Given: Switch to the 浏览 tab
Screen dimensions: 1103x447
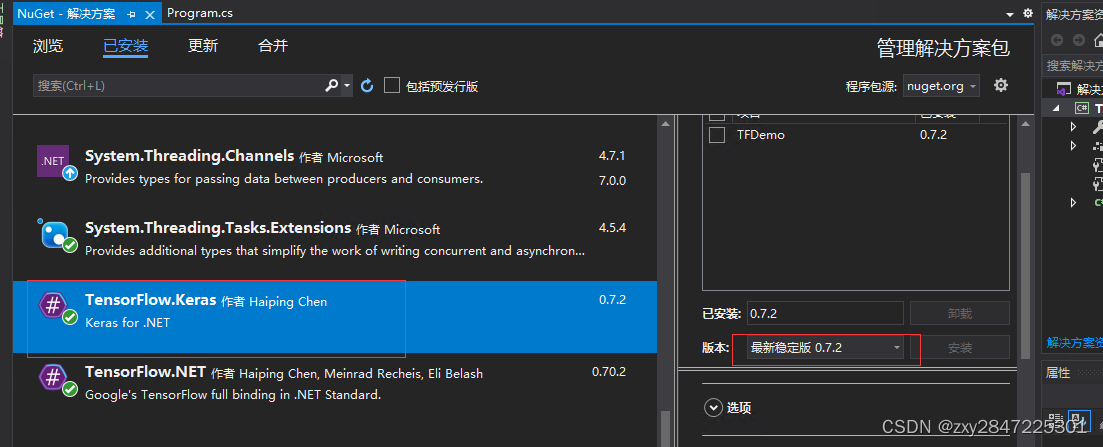Looking at the screenshot, I should [48, 46].
